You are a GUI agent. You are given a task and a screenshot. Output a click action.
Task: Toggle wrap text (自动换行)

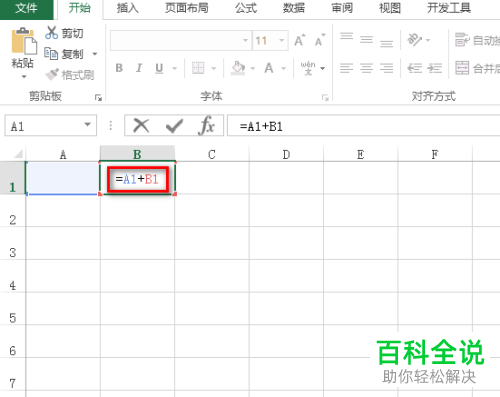click(477, 40)
